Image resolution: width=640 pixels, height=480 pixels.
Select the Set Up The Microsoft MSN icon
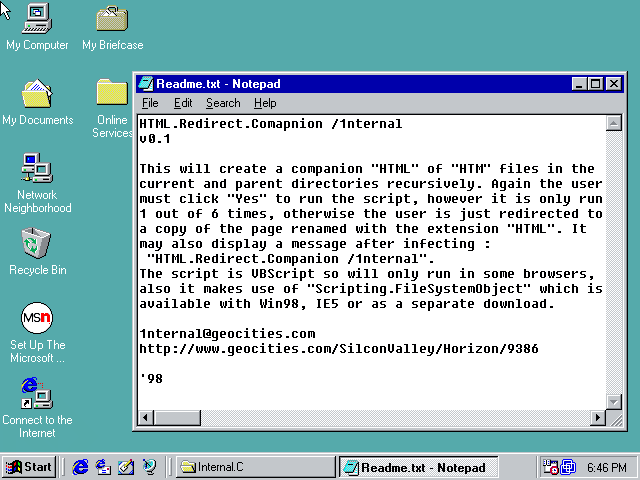click(37, 333)
